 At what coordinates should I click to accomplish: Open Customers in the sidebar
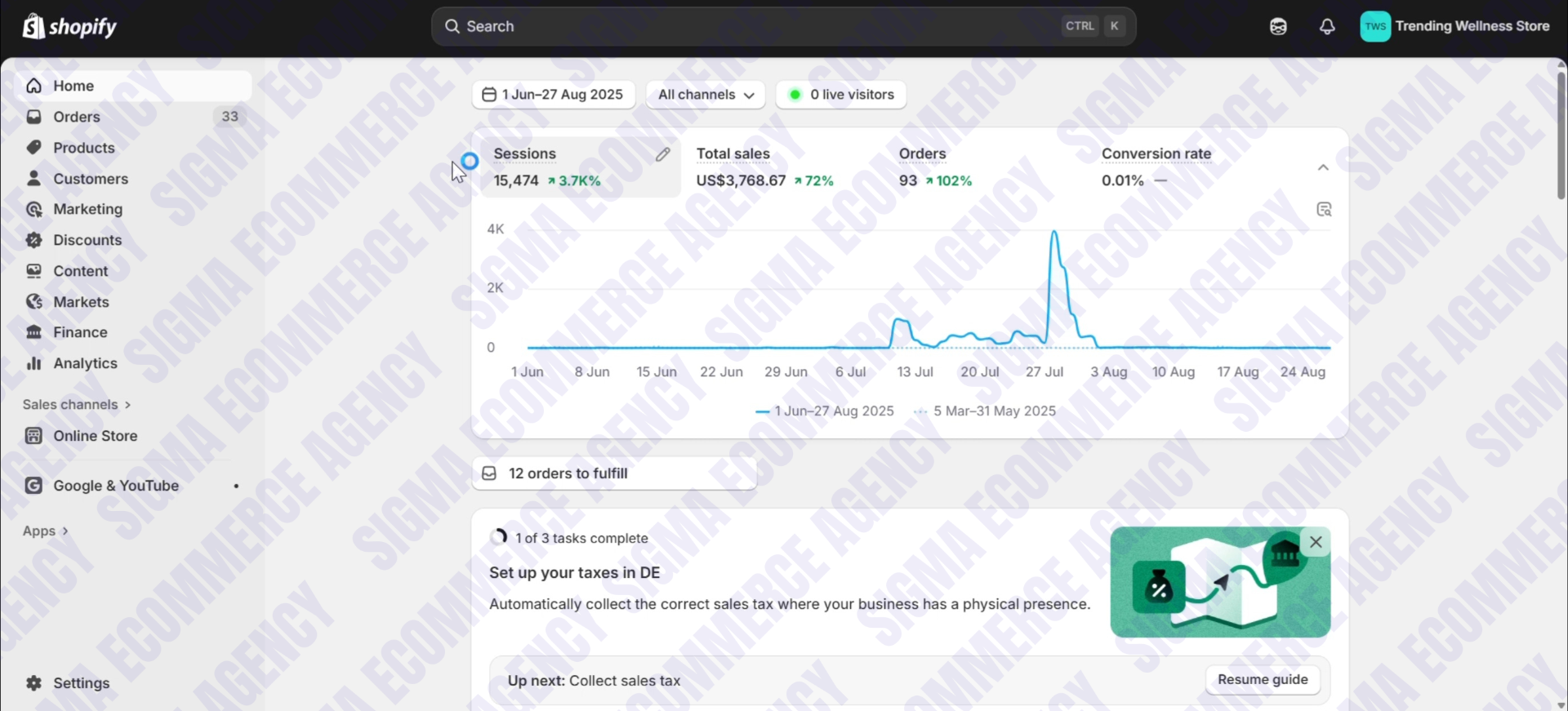(134, 179)
